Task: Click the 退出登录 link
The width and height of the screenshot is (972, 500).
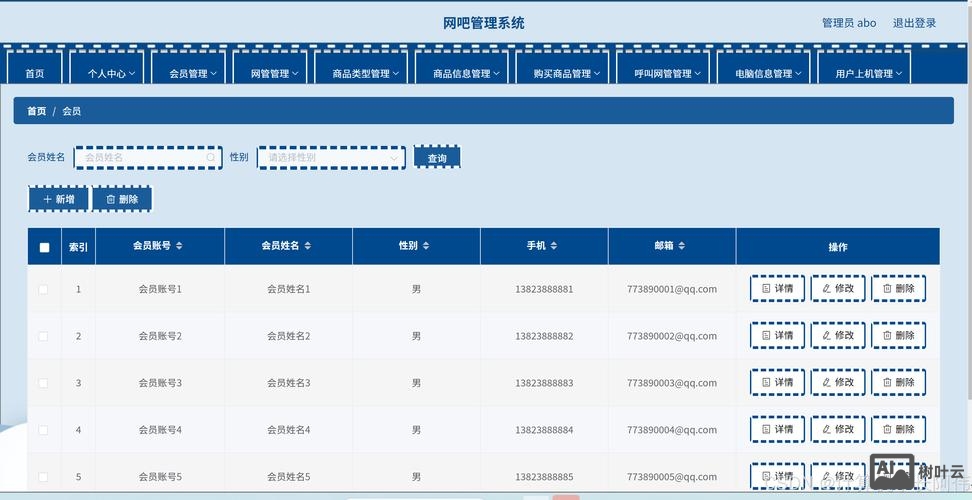Action: click(914, 23)
